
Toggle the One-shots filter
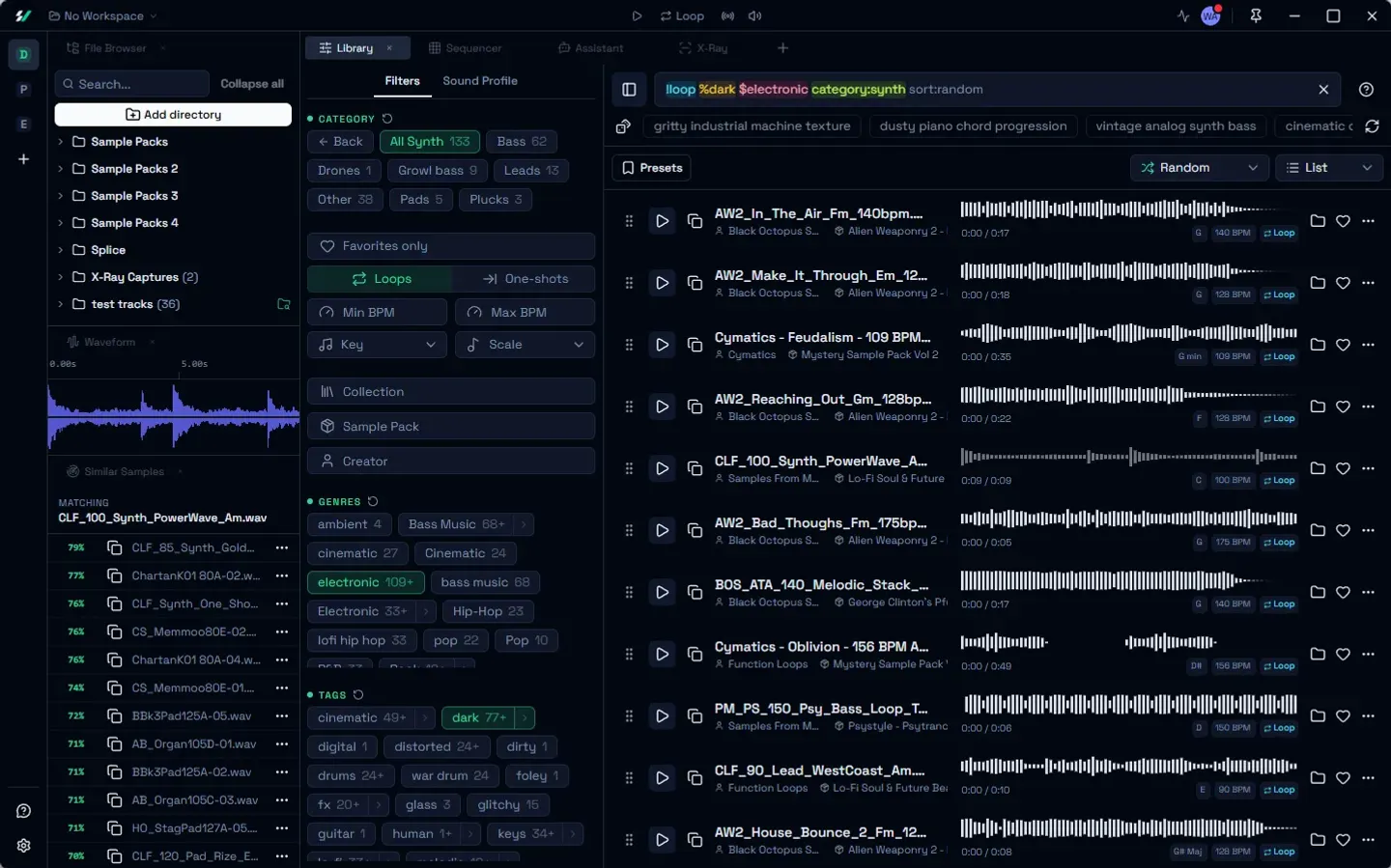pos(524,279)
